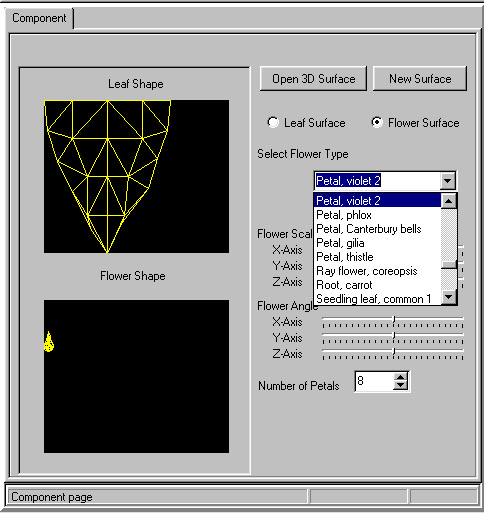Click the dropdown list scrollbar thumb
This screenshot has height=514, width=484.
(449, 264)
